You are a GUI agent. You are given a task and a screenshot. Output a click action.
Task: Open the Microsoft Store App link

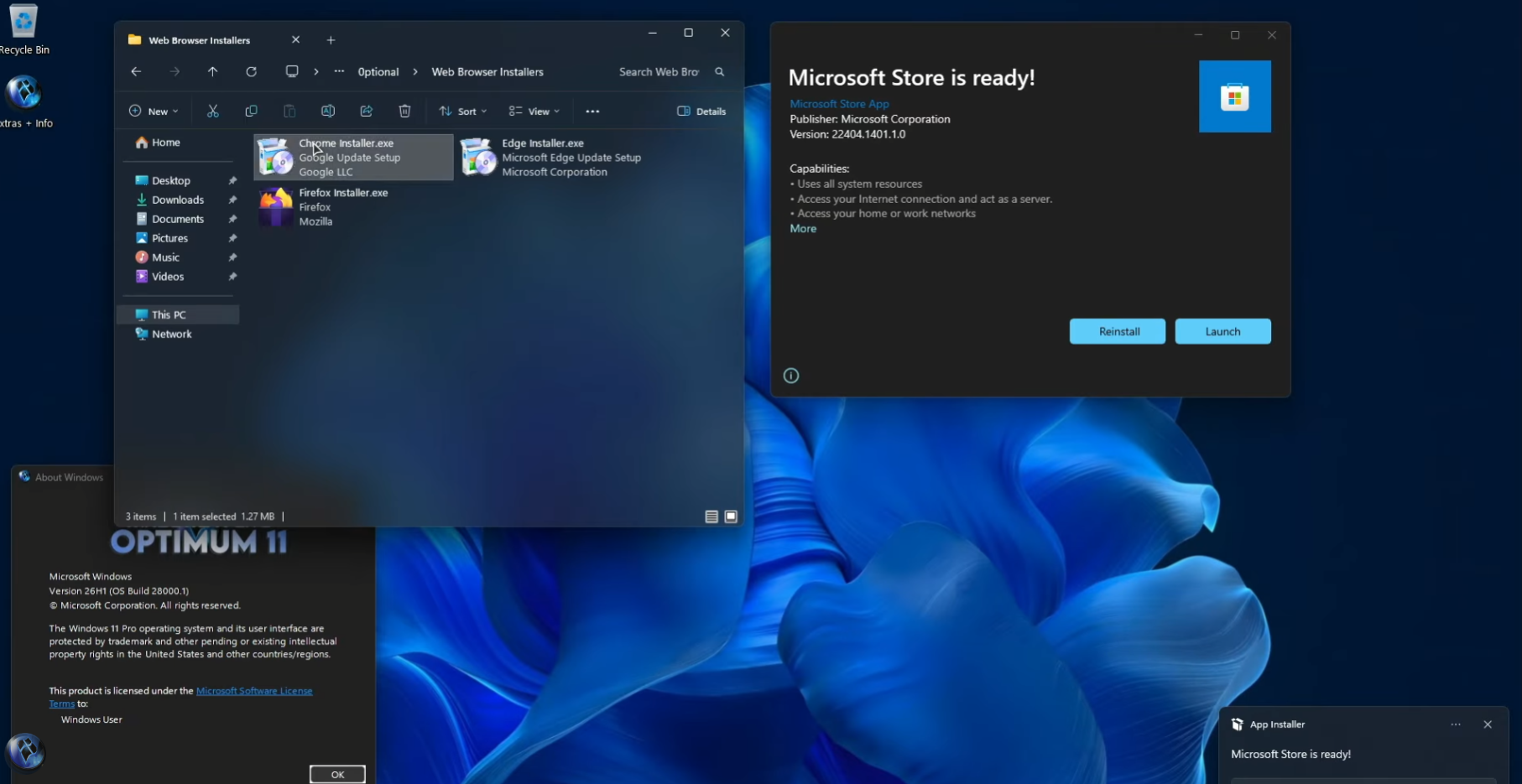tap(839, 104)
